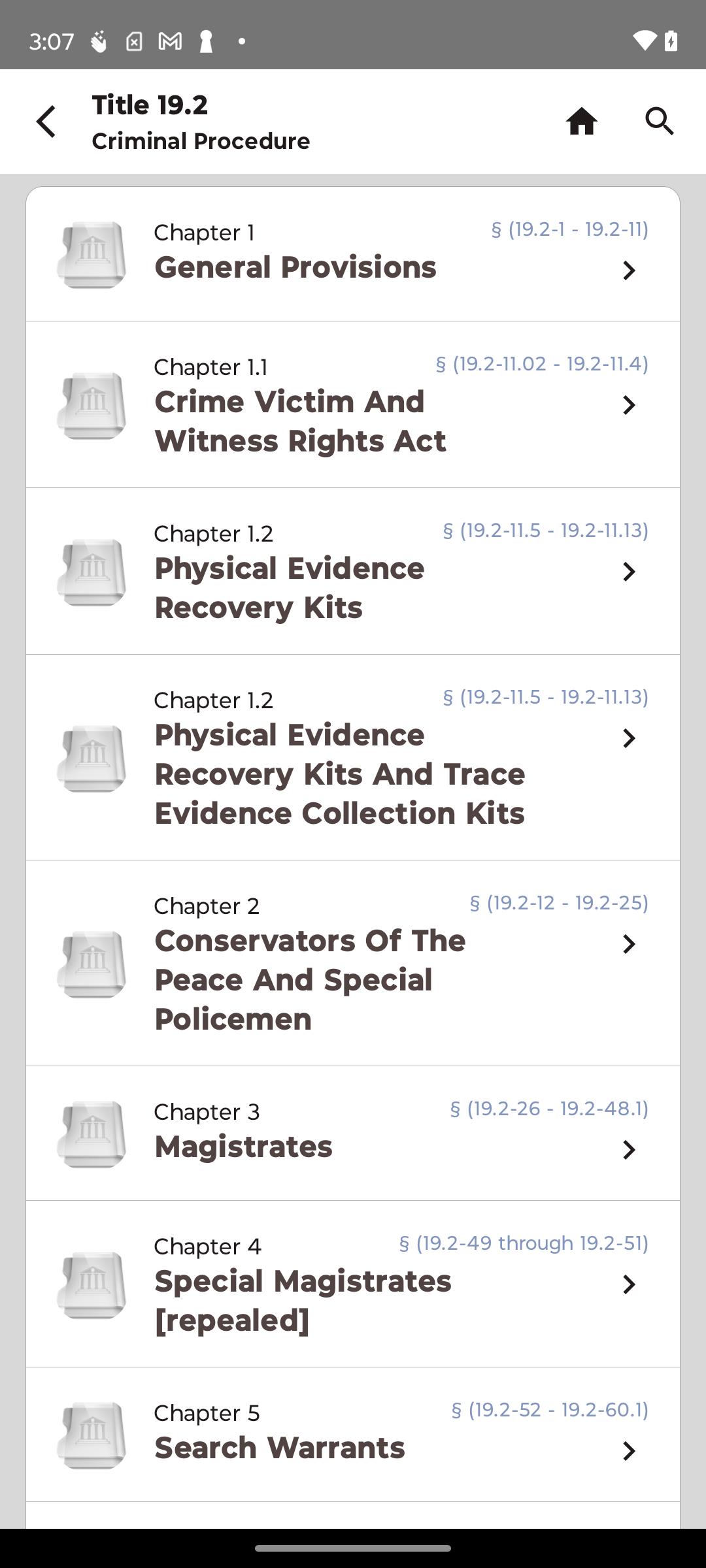Screen dimensions: 706x1568
Task: Select Physical Evidence Recovery Kits And Trace entry
Action: pos(339,774)
